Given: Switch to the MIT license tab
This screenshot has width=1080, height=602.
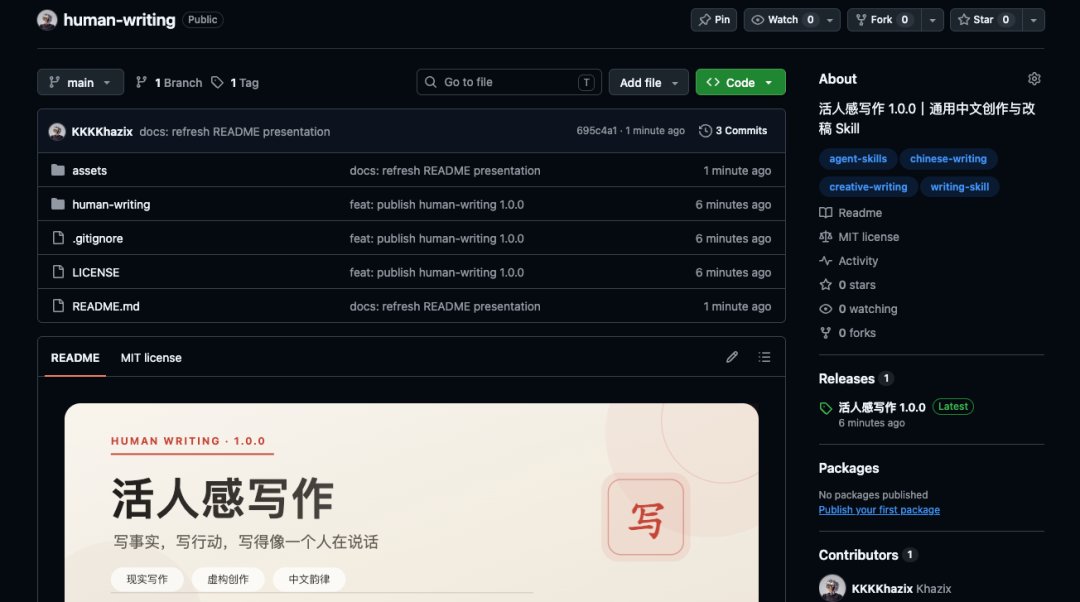Looking at the screenshot, I should [x=151, y=357].
